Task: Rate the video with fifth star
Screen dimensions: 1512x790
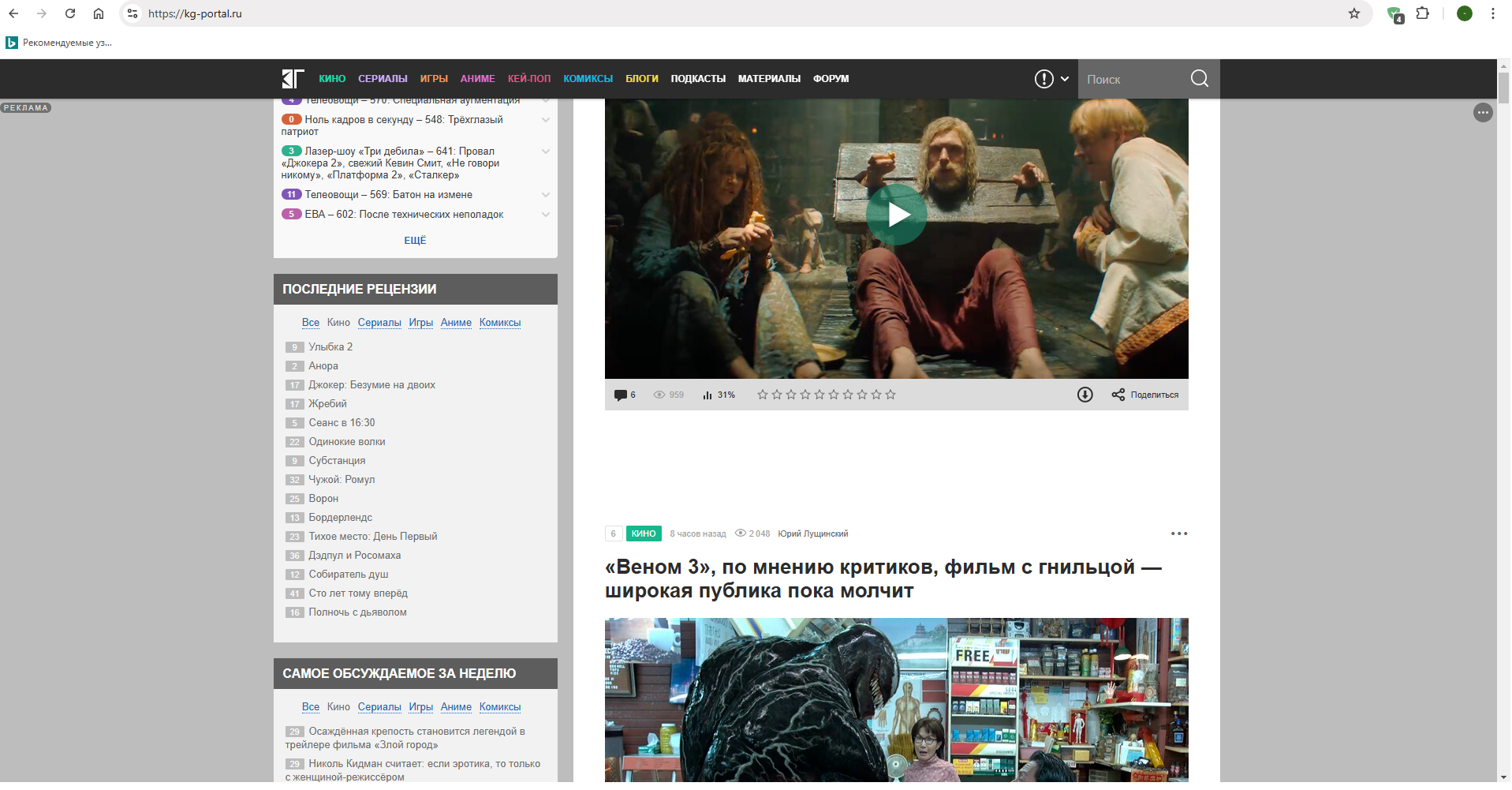Action: point(819,395)
